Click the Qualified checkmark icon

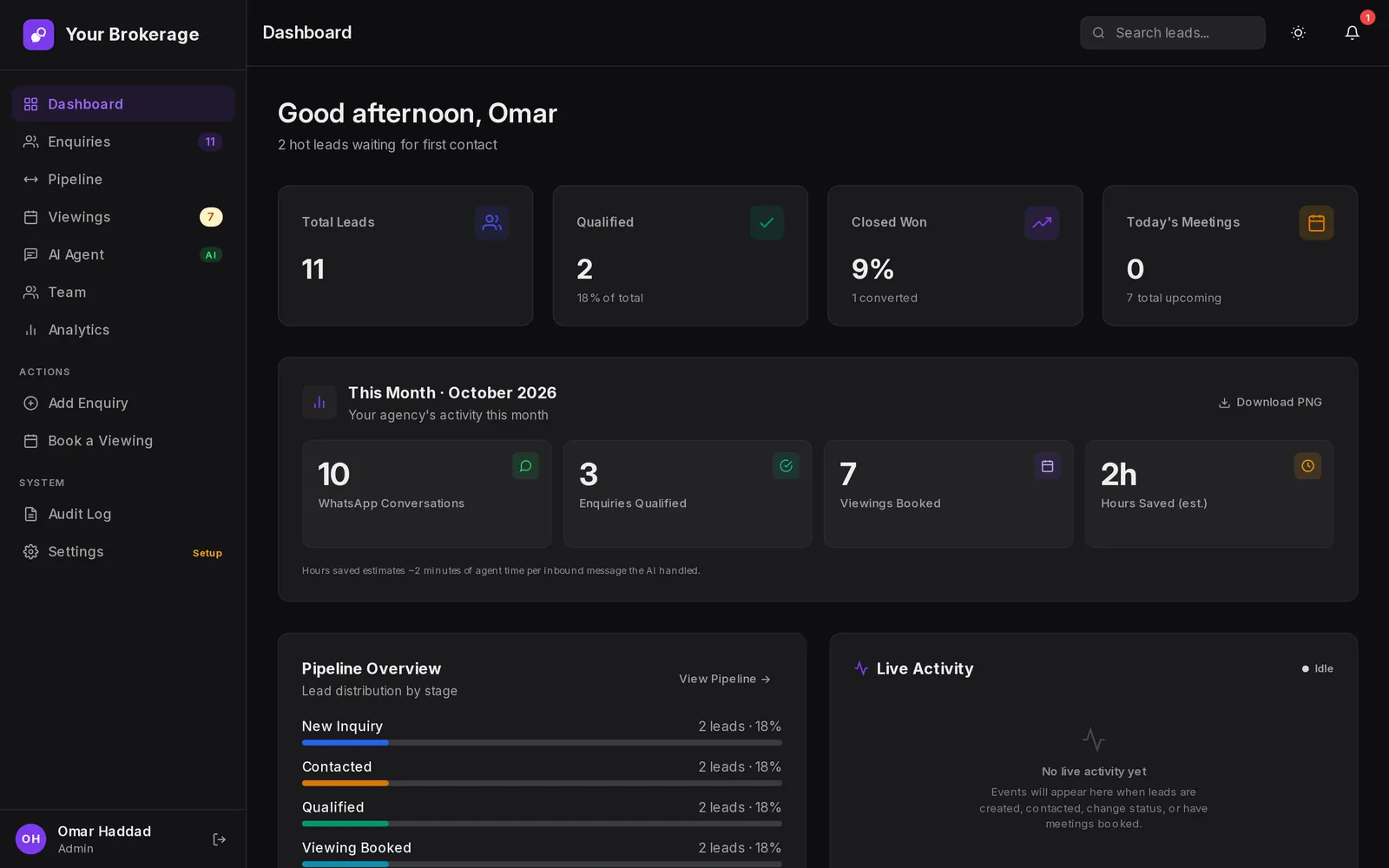pos(767,223)
